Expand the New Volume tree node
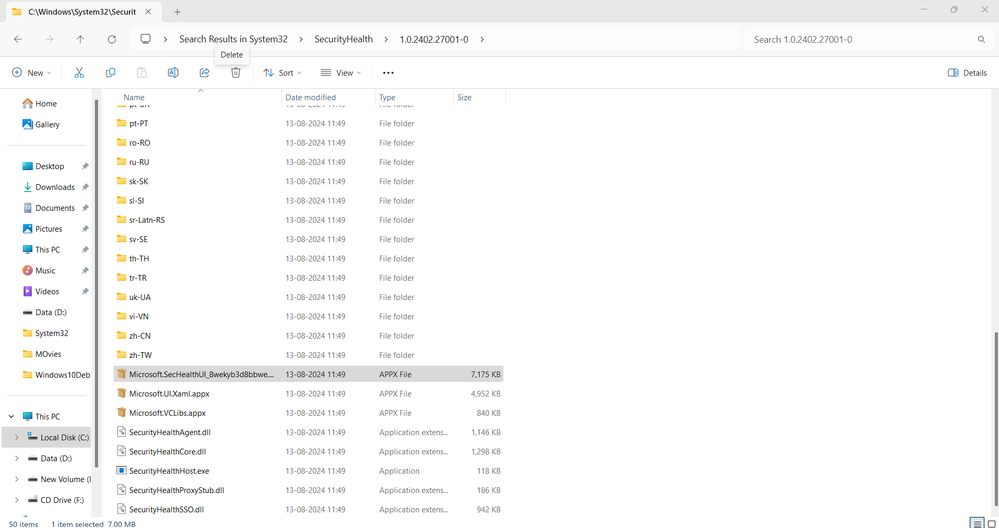Viewport: 999px width, 528px height. (17, 479)
